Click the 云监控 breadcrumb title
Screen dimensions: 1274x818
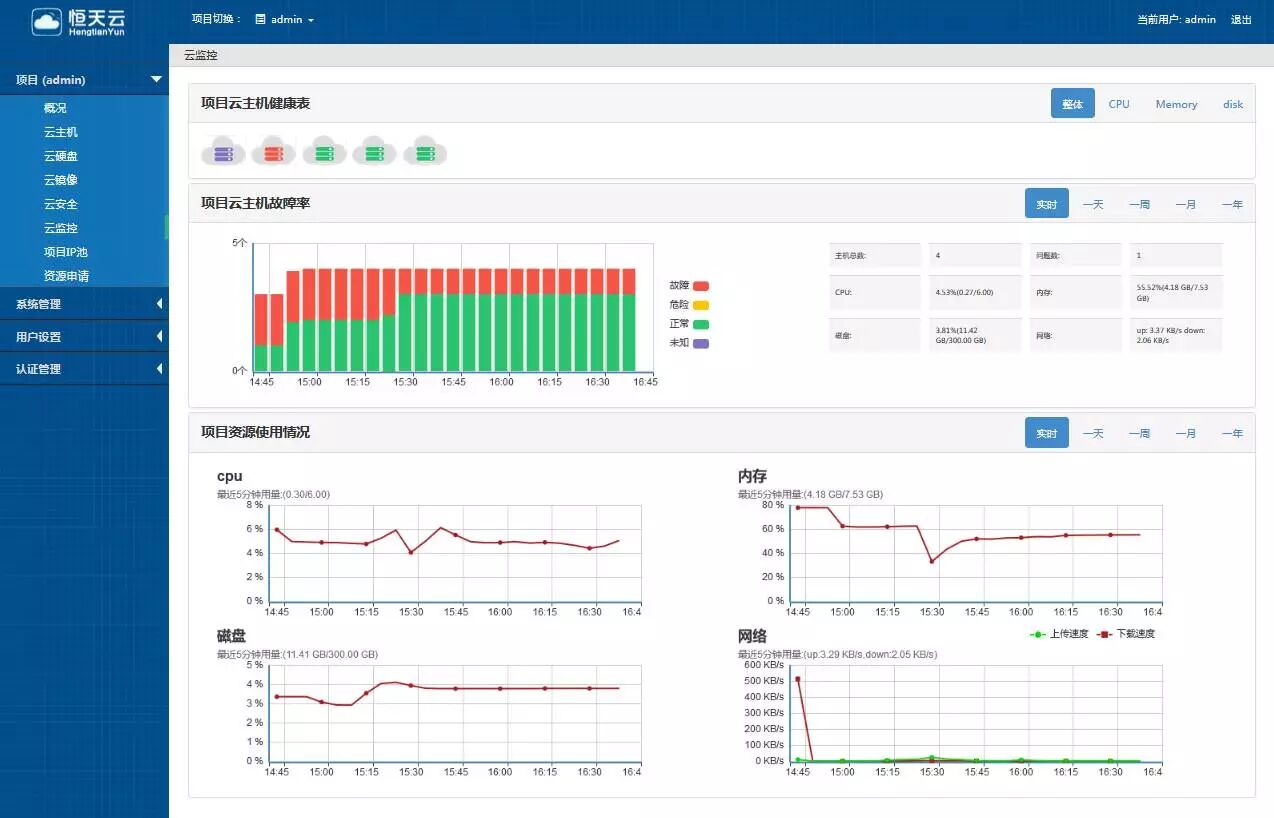tap(200, 56)
